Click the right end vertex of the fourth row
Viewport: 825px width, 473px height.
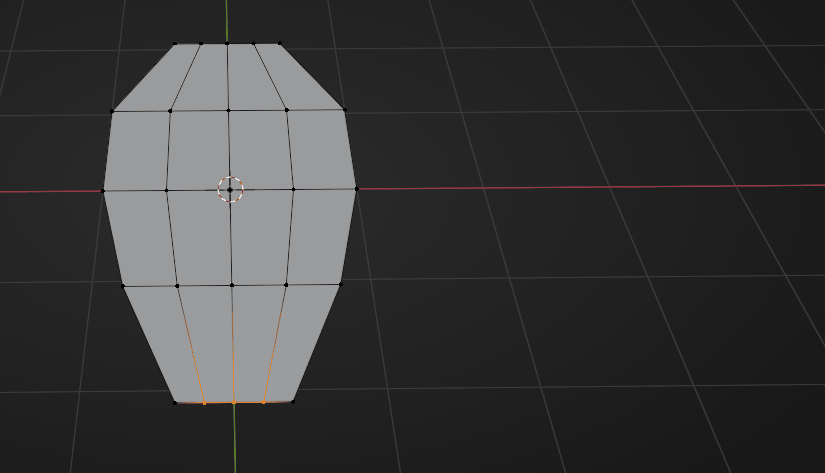[341, 285]
